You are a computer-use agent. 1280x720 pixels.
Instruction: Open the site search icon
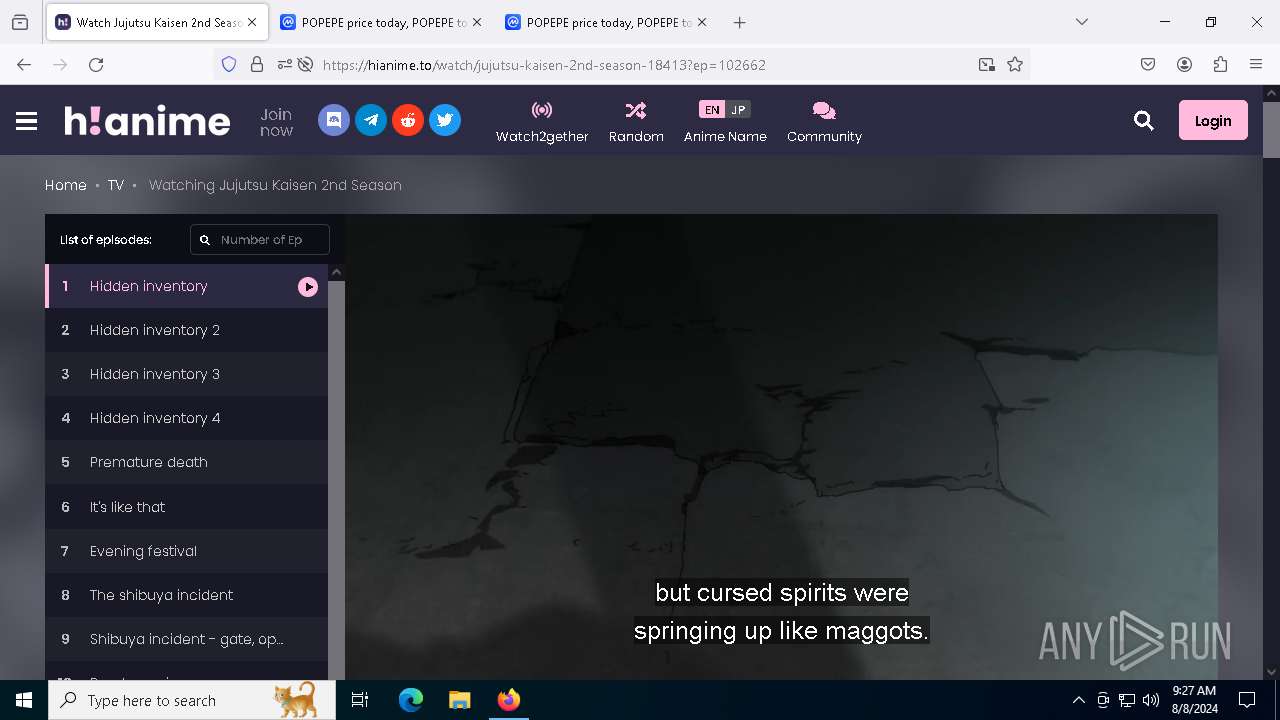(x=1144, y=121)
